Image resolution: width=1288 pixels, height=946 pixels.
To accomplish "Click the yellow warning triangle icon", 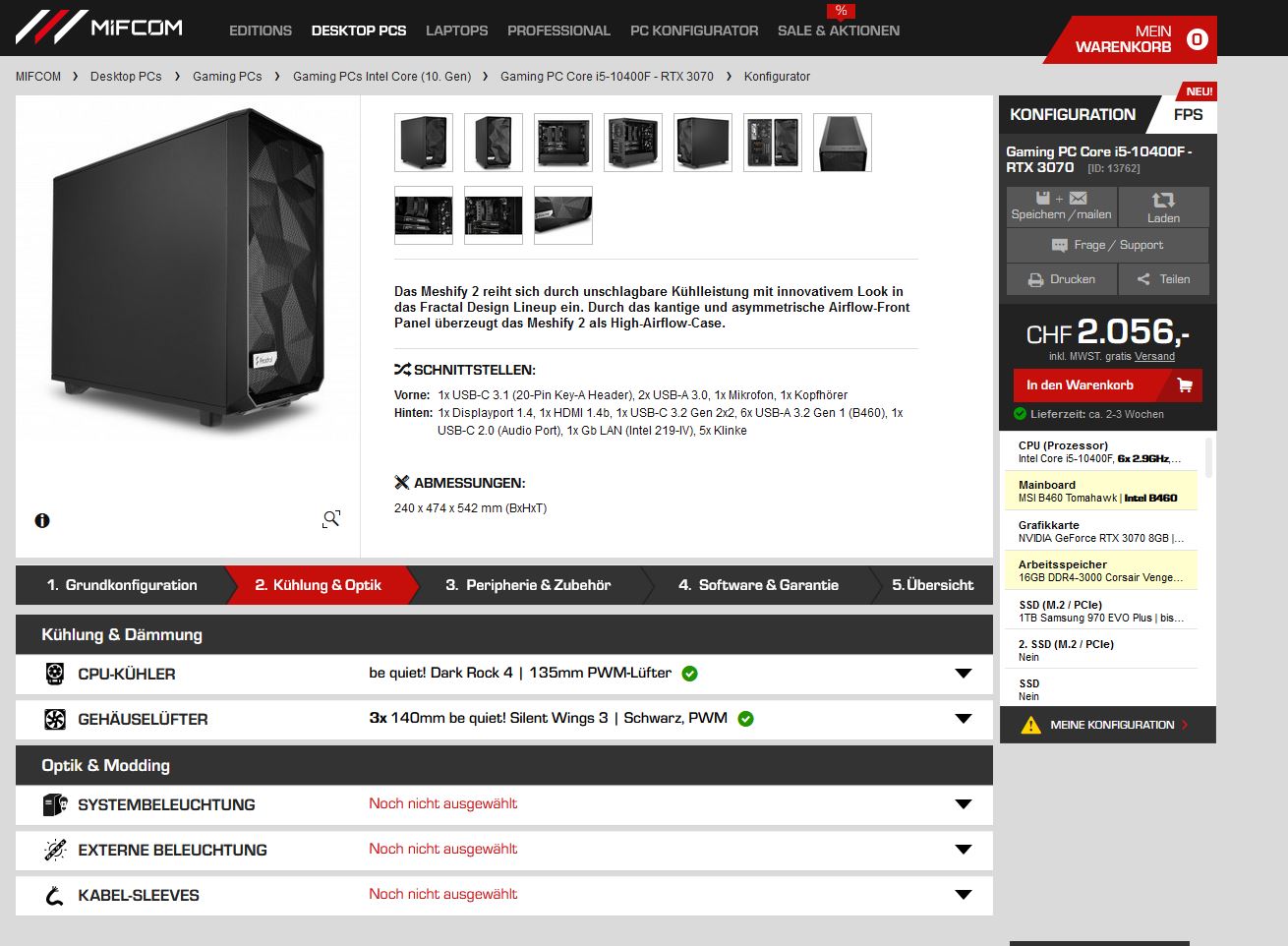I will (x=1030, y=725).
